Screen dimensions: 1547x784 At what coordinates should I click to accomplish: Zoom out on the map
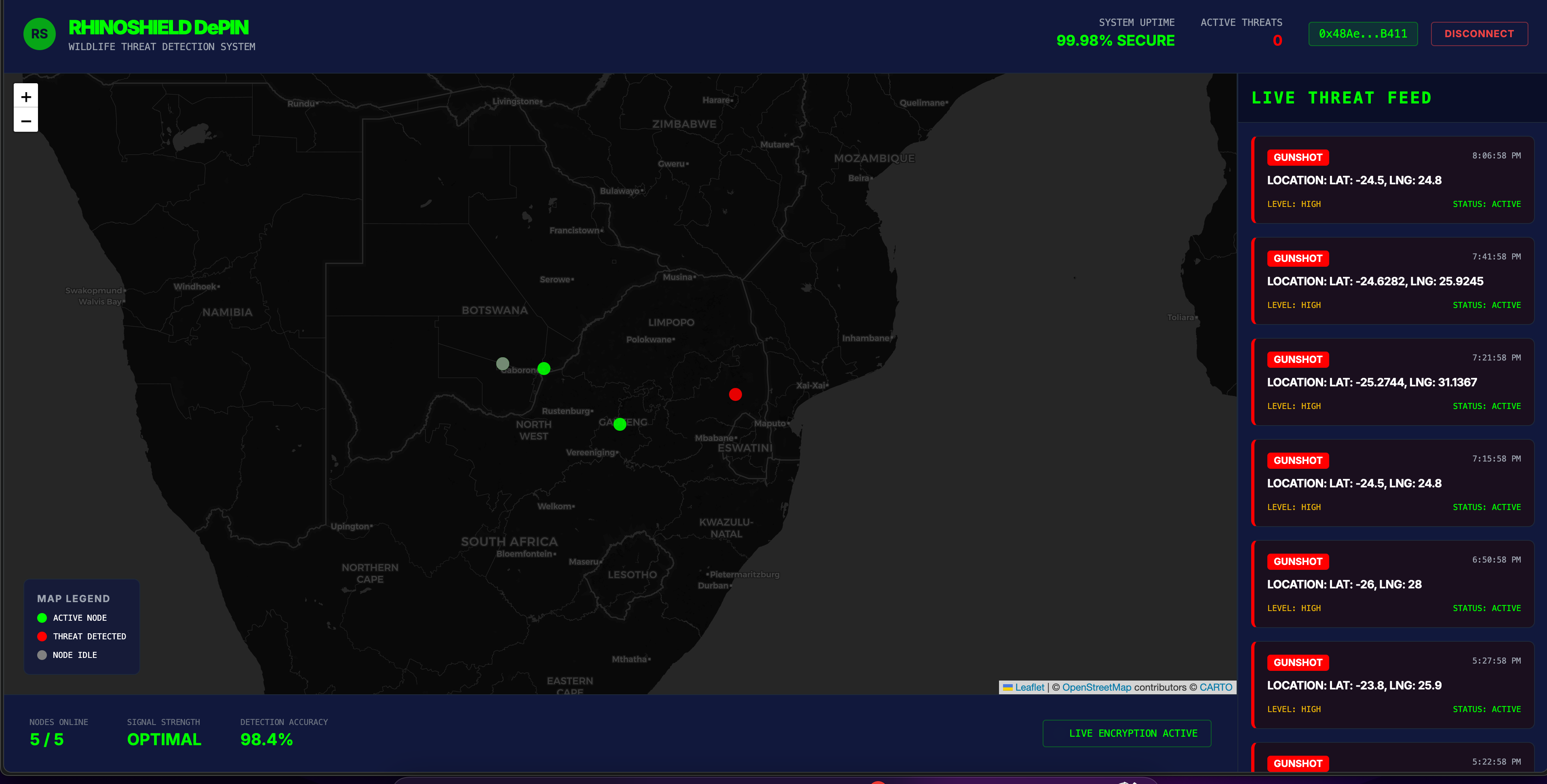tap(26, 121)
